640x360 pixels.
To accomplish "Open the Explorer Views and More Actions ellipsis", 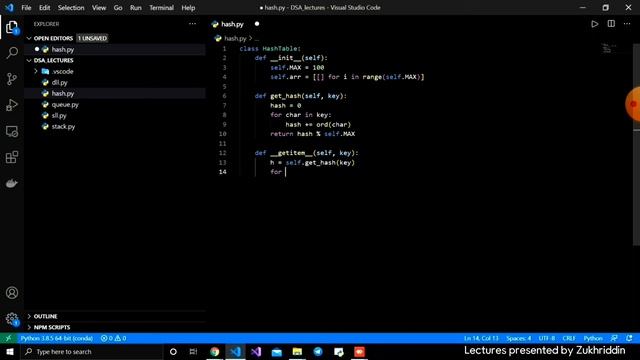I will (x=192, y=24).
